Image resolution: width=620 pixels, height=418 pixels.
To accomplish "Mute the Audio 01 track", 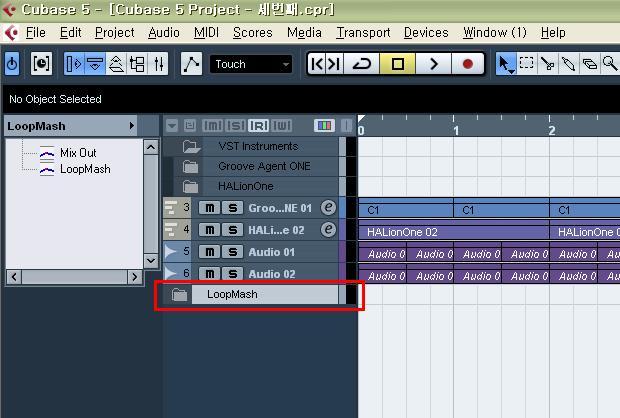I will [x=210, y=252].
